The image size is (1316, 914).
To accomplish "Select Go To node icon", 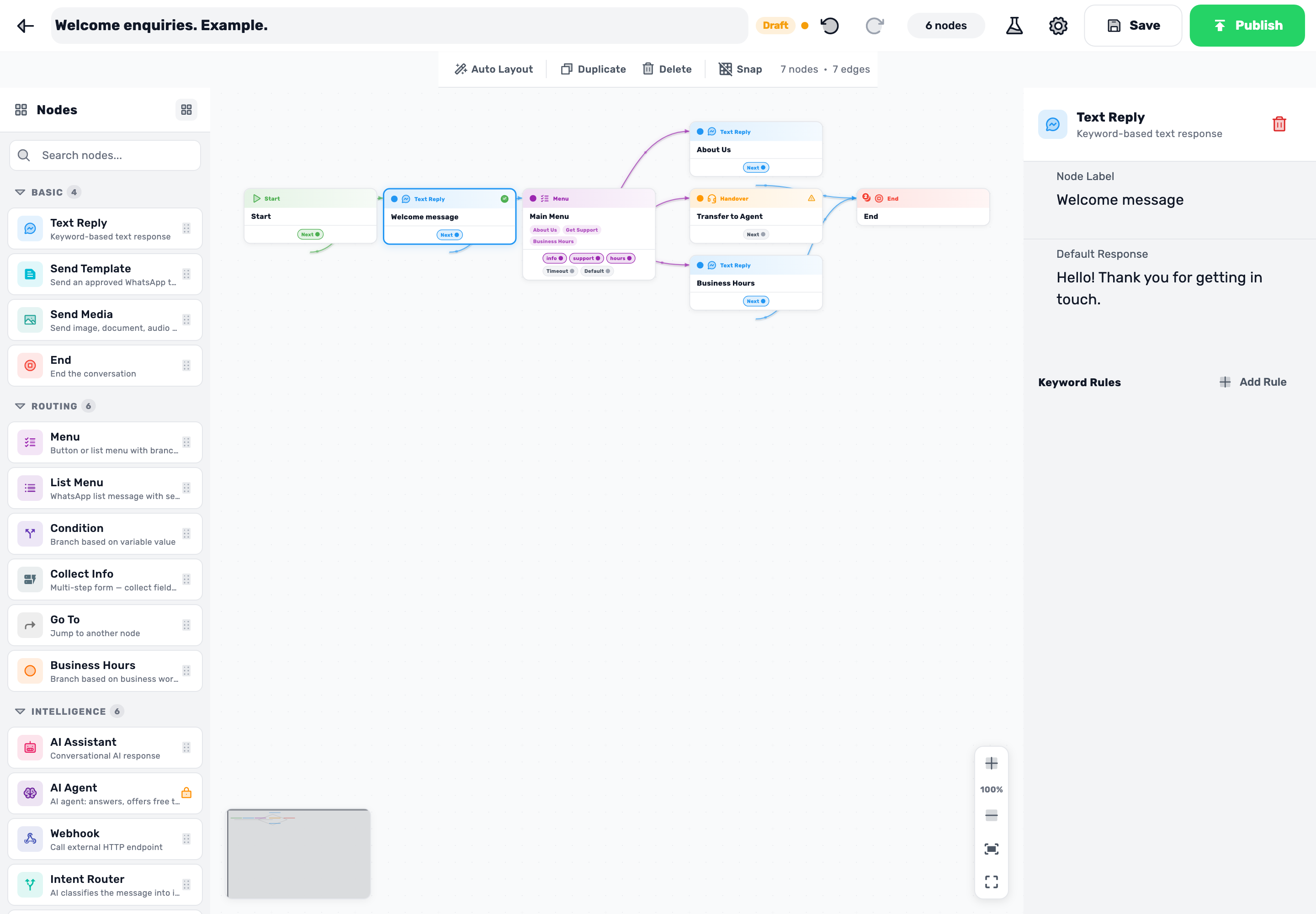I will pyautogui.click(x=30, y=625).
